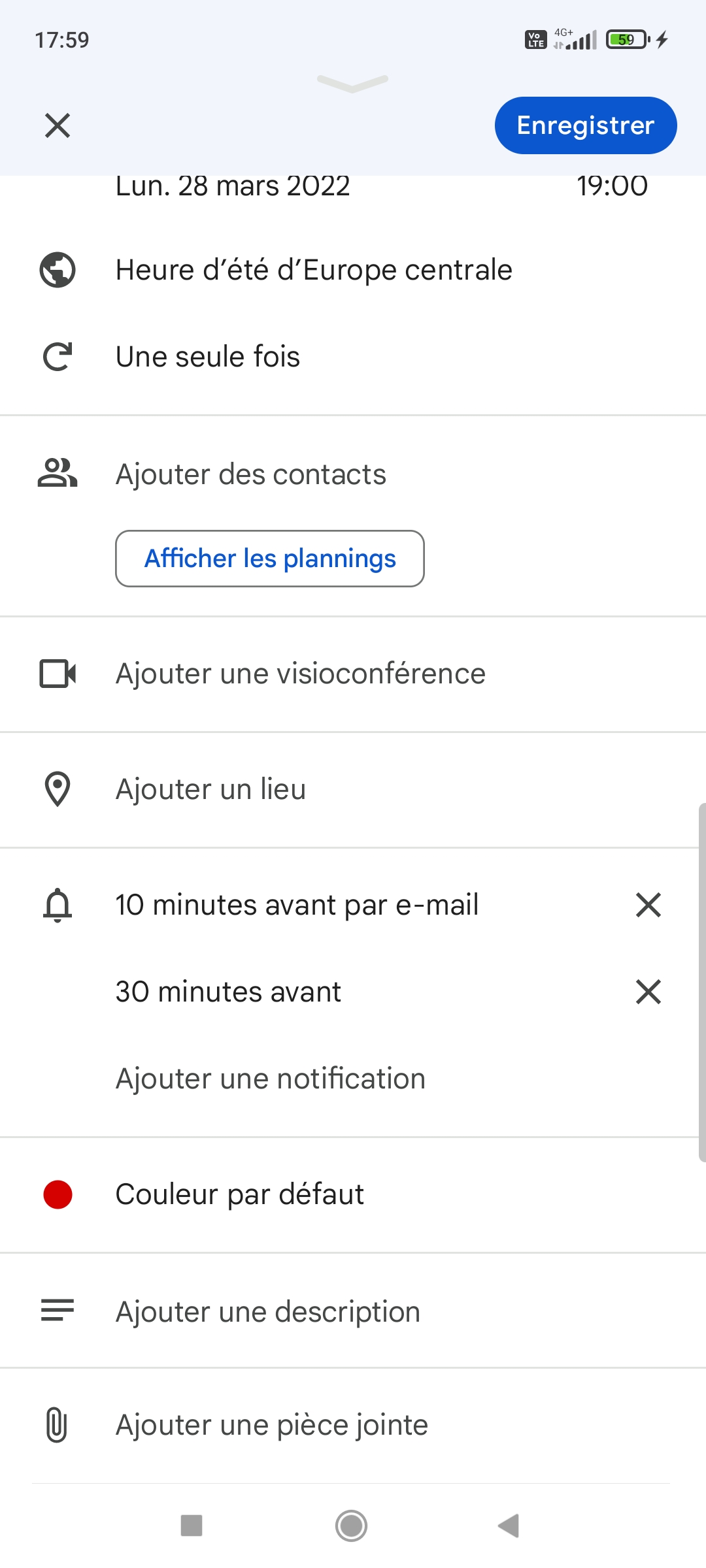Save the event with Enregistrer

point(585,125)
